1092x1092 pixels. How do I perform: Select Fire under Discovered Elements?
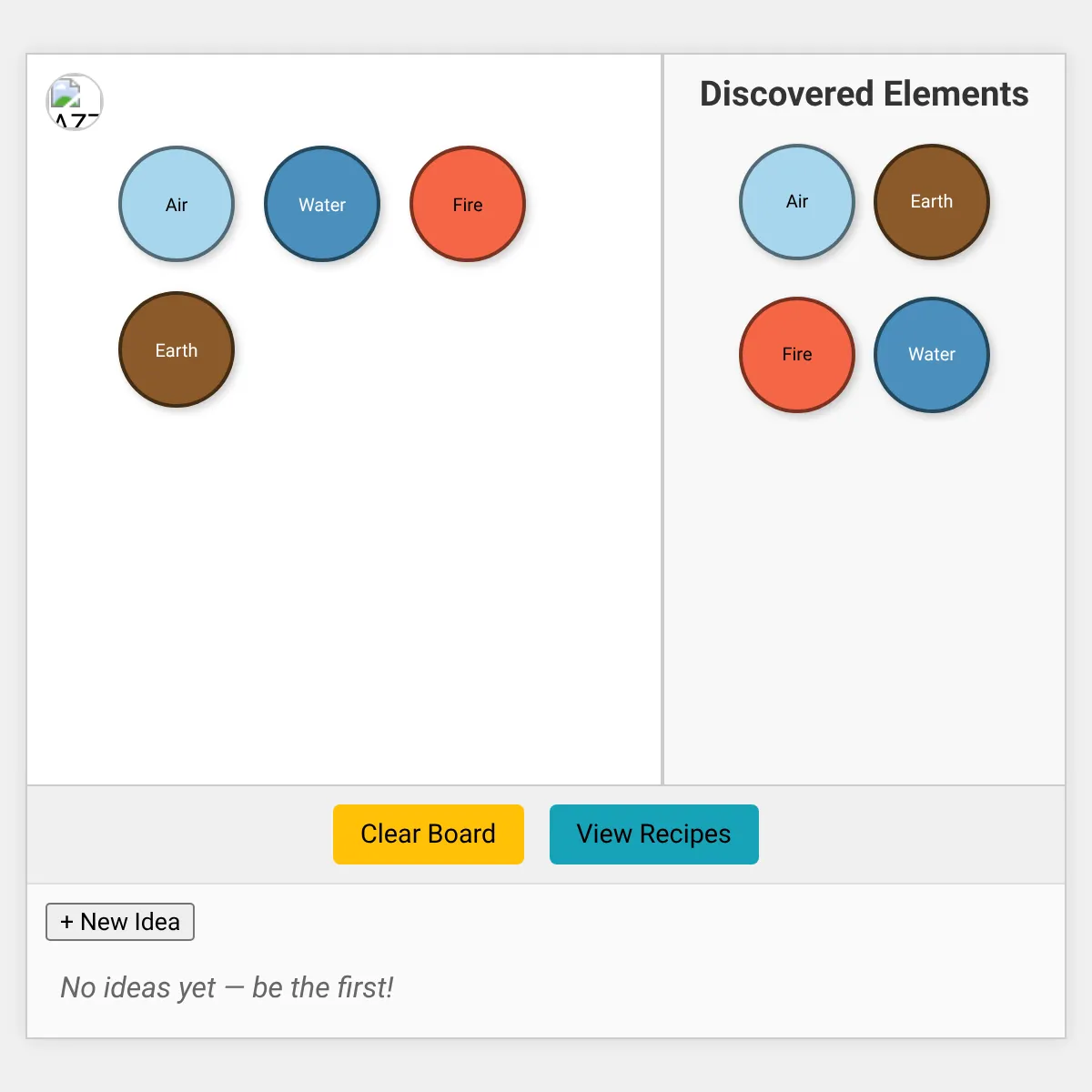click(x=797, y=355)
